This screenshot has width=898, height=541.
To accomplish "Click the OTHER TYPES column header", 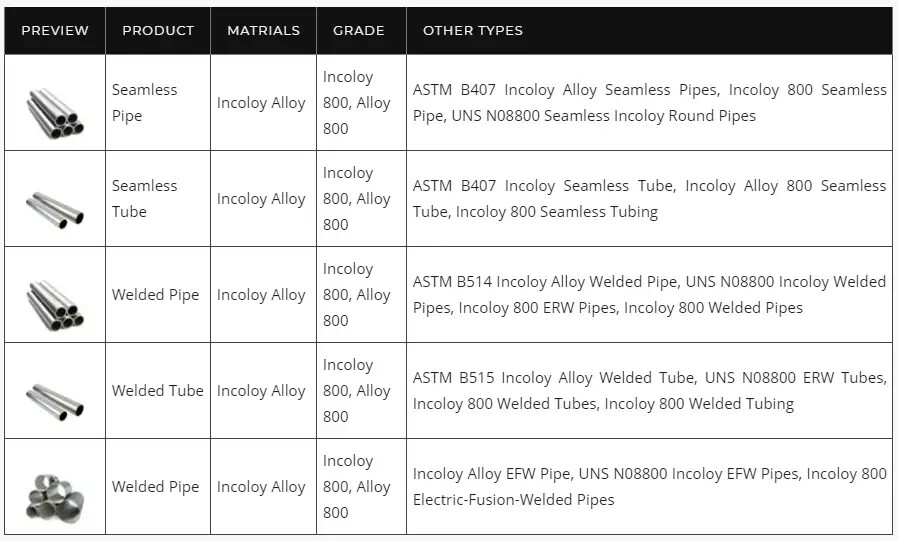I will click(x=473, y=30).
